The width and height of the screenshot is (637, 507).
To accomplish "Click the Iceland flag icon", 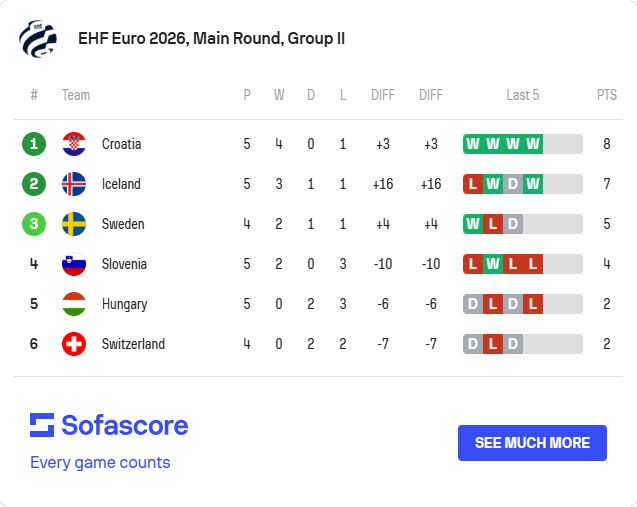I will [x=74, y=184].
